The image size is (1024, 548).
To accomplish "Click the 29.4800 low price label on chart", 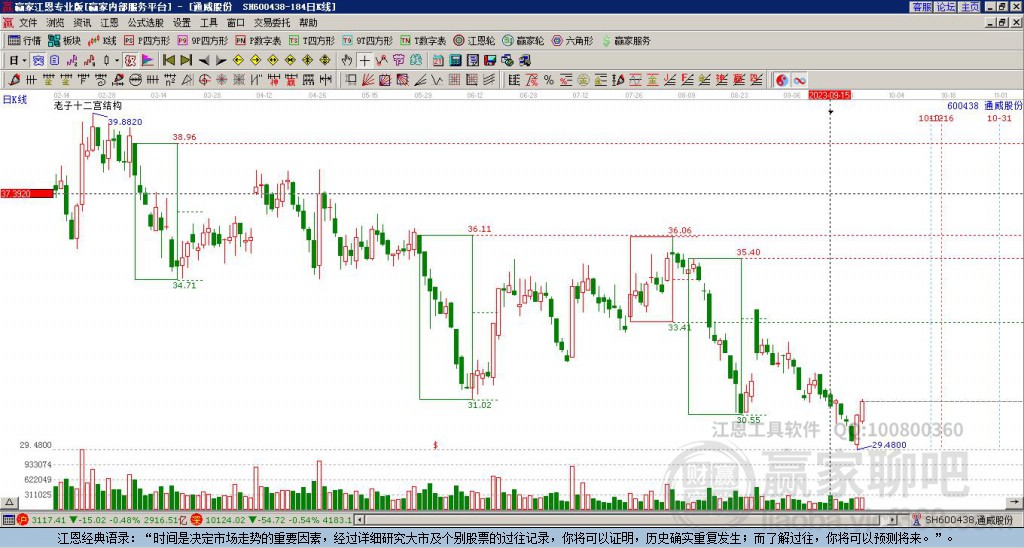I will [889, 445].
